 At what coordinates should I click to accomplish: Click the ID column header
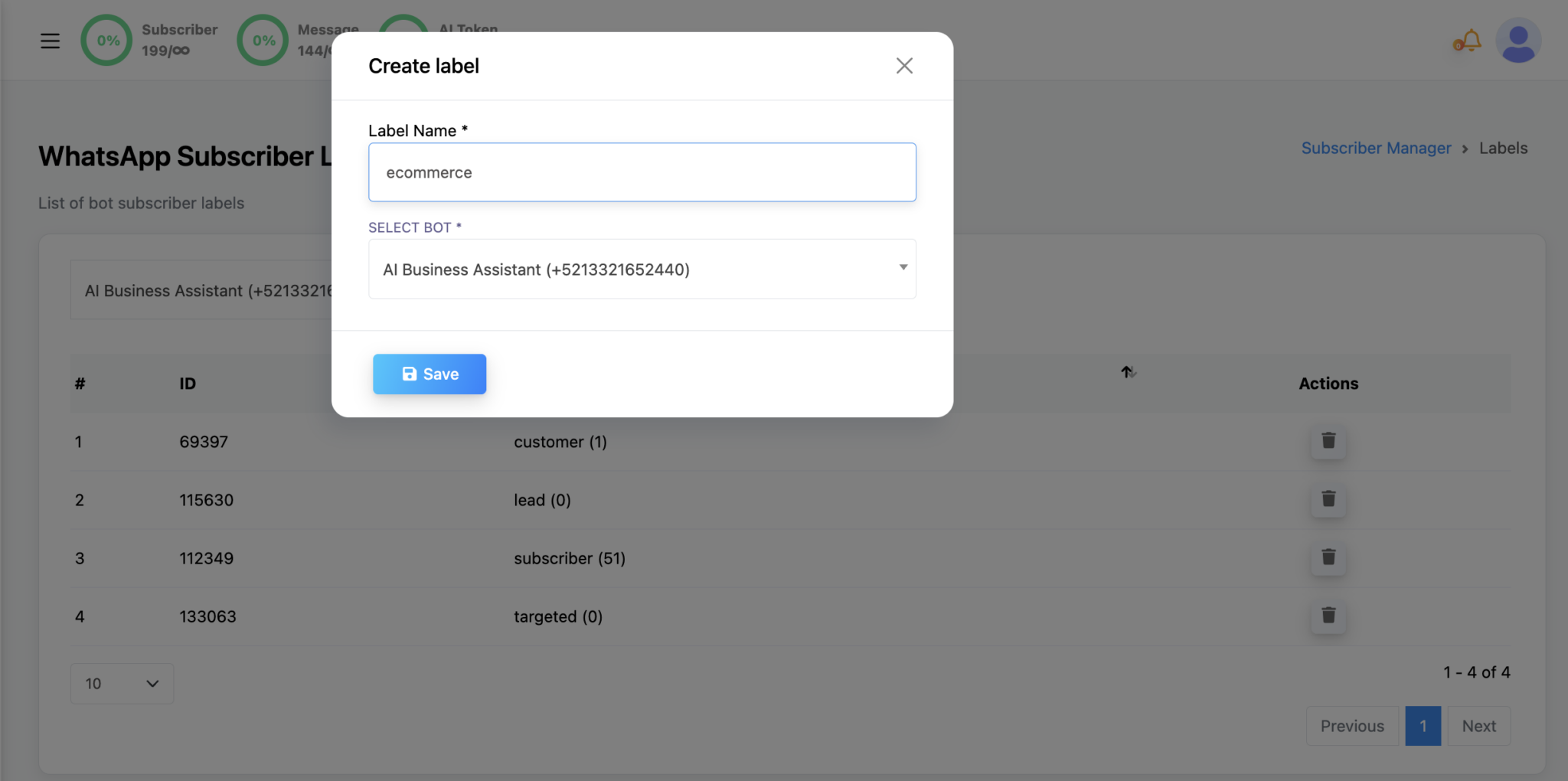[x=188, y=384]
